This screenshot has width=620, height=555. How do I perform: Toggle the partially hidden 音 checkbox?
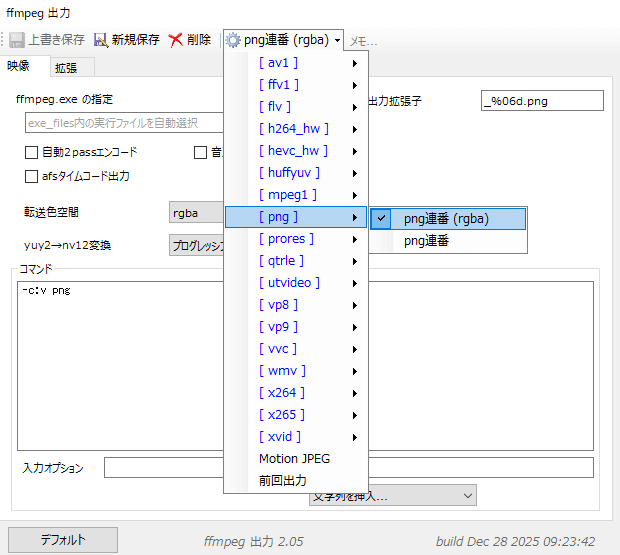(201, 153)
